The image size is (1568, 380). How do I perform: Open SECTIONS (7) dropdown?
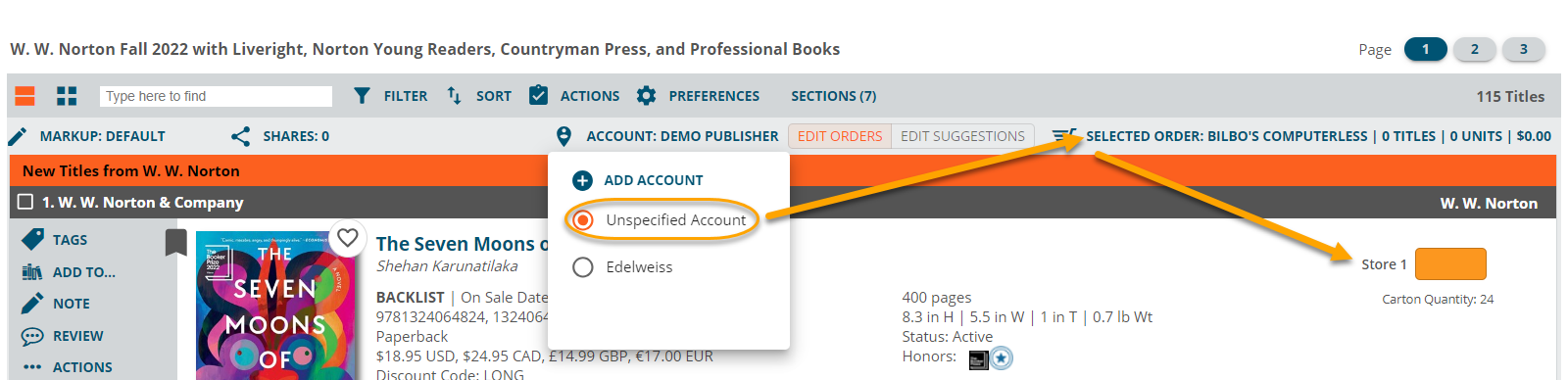coord(834,96)
